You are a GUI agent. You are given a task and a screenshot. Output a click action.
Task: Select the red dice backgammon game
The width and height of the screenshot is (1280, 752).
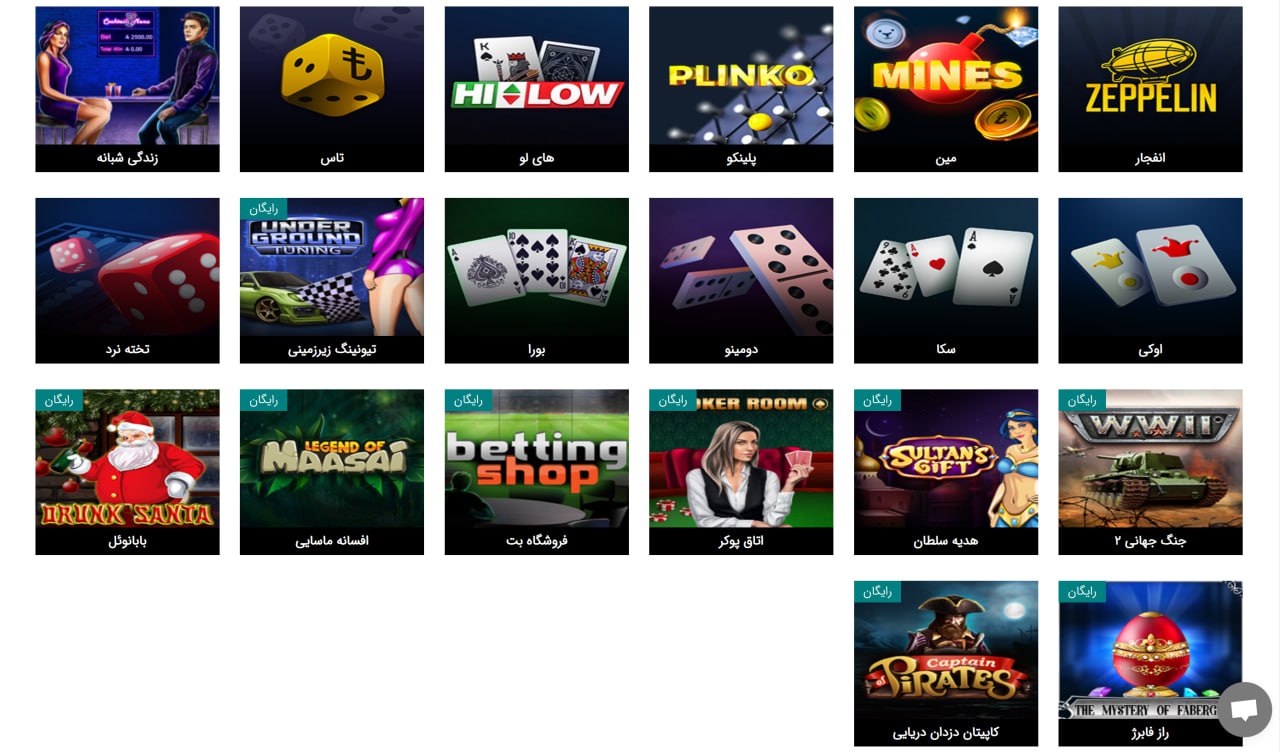[127, 281]
